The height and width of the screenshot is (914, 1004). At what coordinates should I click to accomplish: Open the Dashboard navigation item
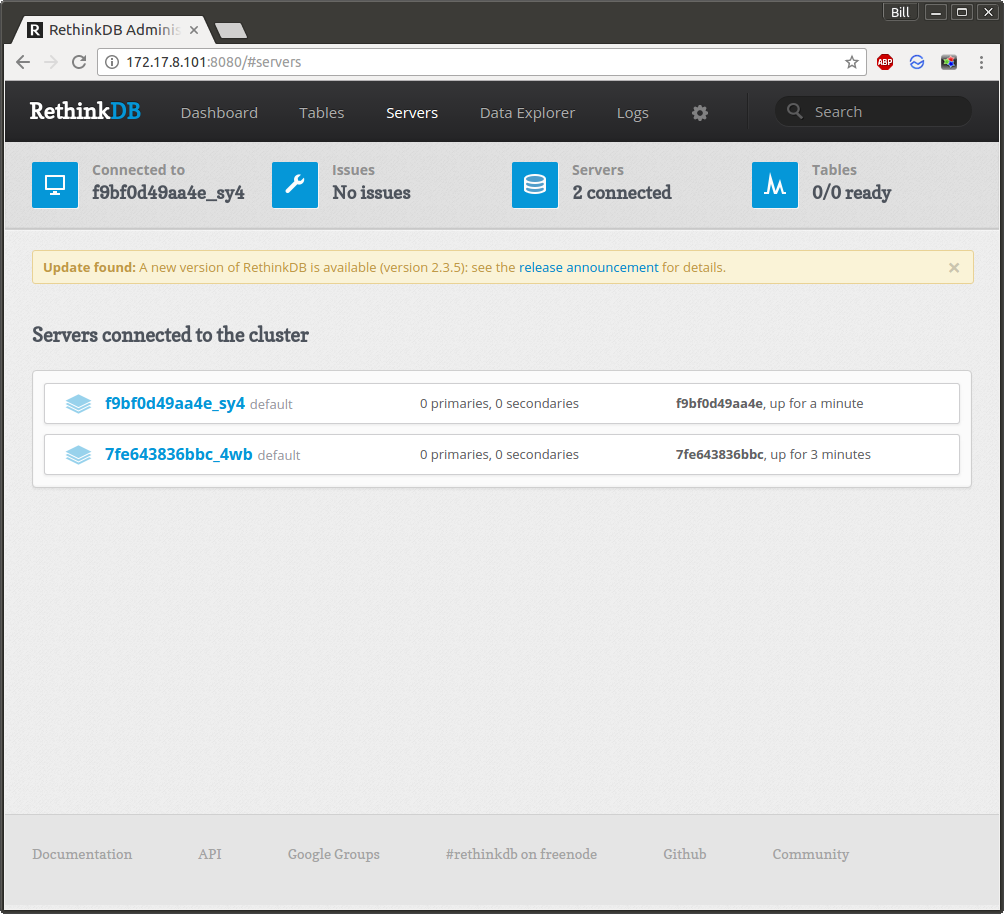click(219, 112)
